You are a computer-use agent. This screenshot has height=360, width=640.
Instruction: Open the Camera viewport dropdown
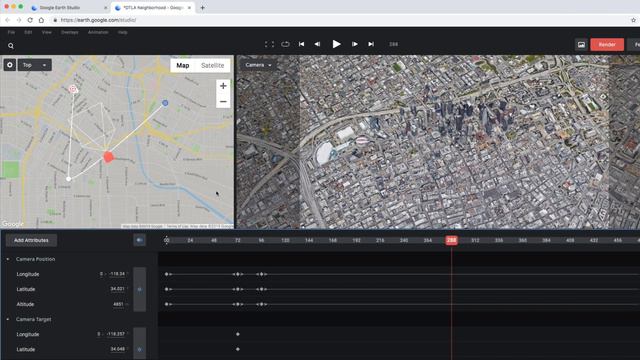point(258,65)
